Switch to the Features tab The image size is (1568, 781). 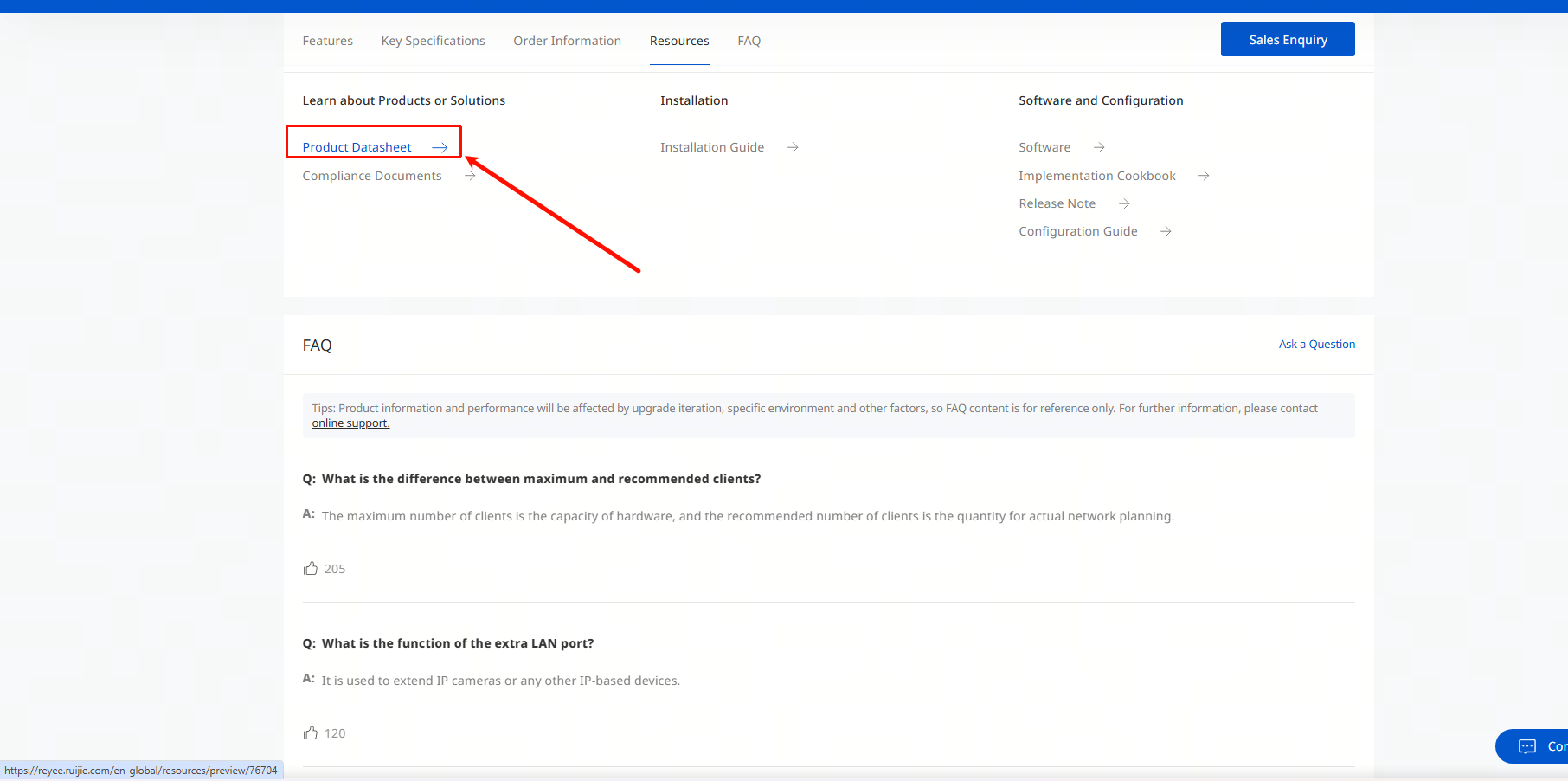[x=327, y=41]
